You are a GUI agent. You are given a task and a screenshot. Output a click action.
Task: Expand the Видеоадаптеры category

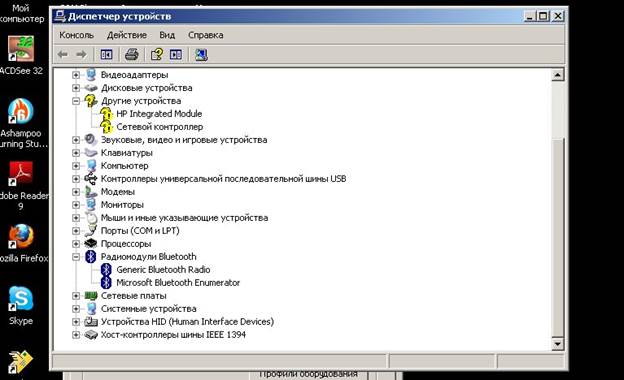coord(76,75)
